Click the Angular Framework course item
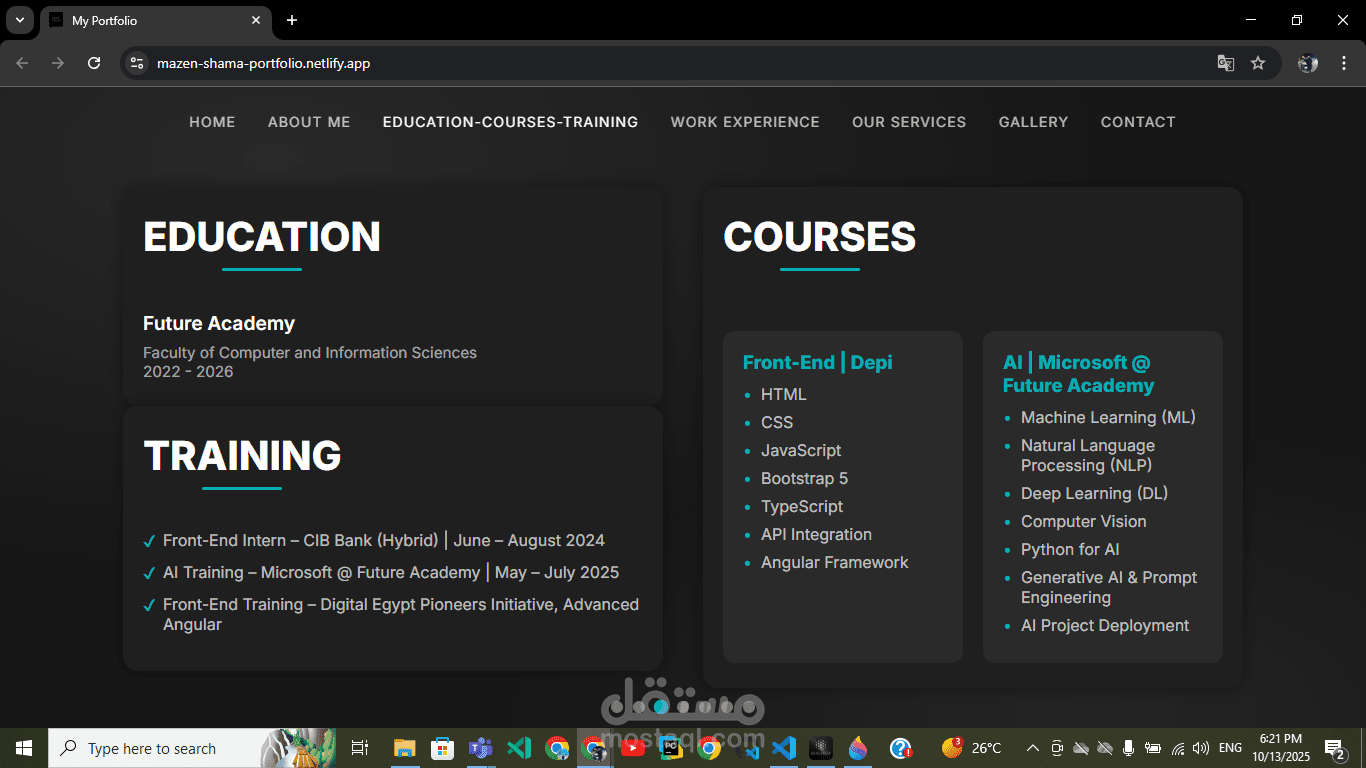Screen dimensions: 1366x768 point(835,563)
